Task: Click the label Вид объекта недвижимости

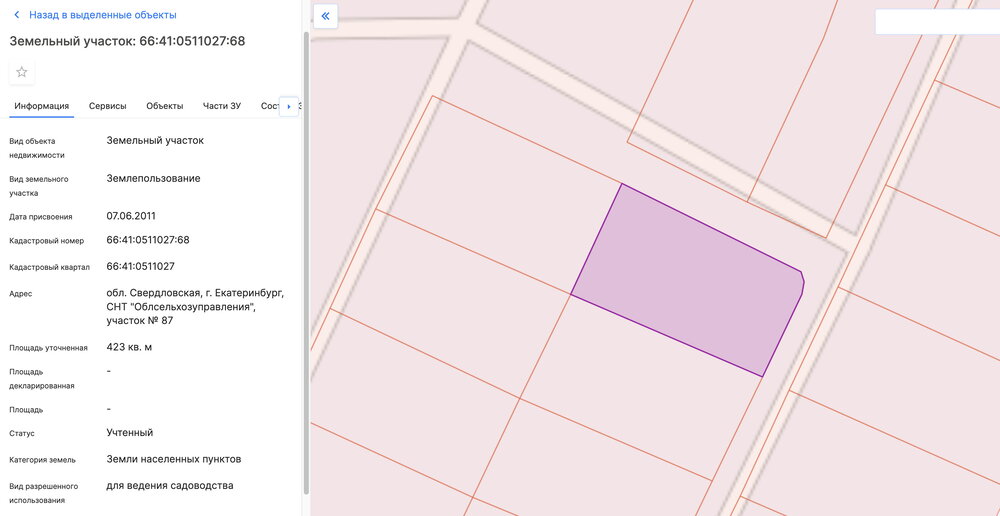Action: [37, 148]
